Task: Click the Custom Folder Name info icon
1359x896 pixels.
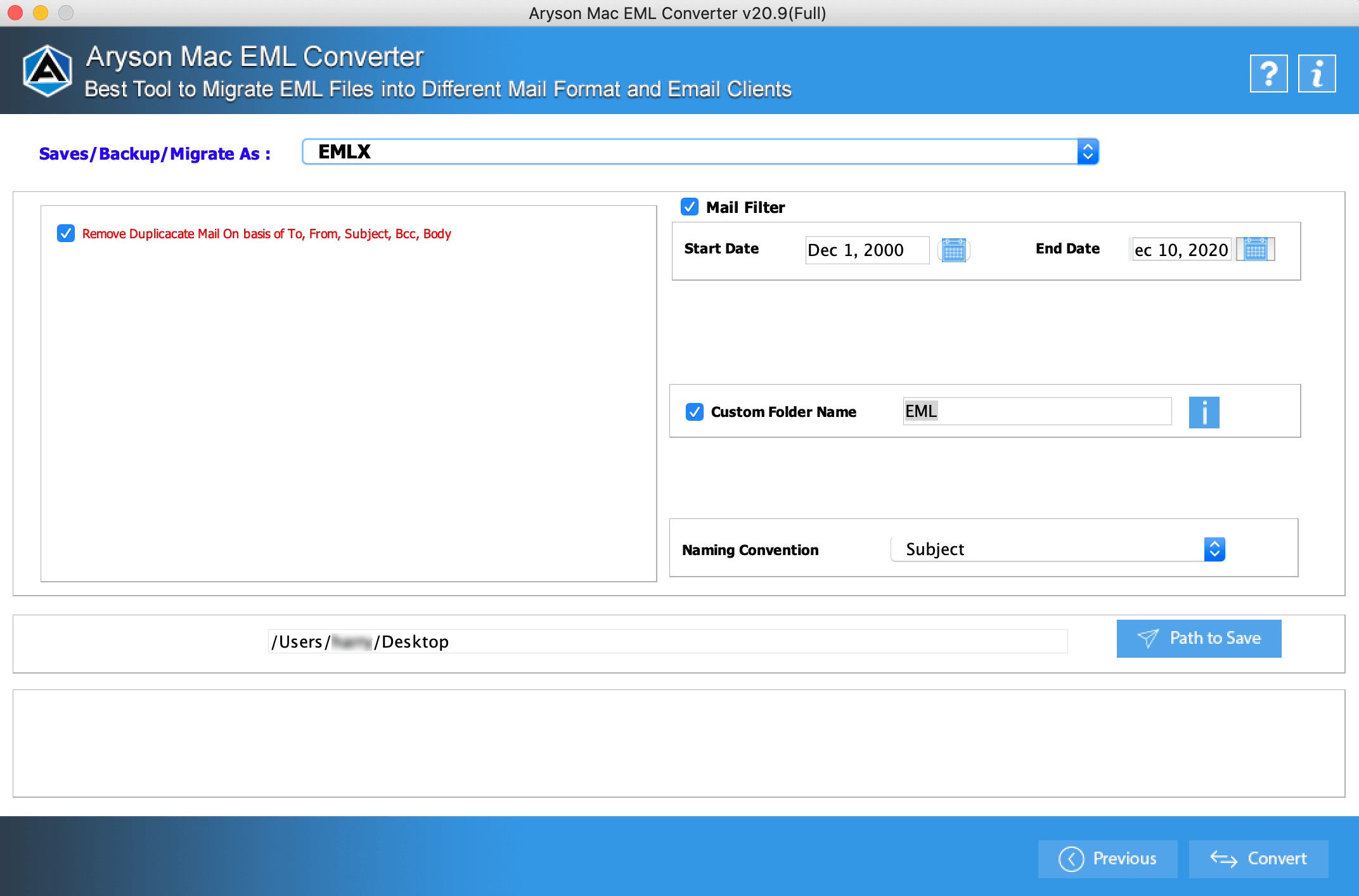Action: click(1204, 413)
